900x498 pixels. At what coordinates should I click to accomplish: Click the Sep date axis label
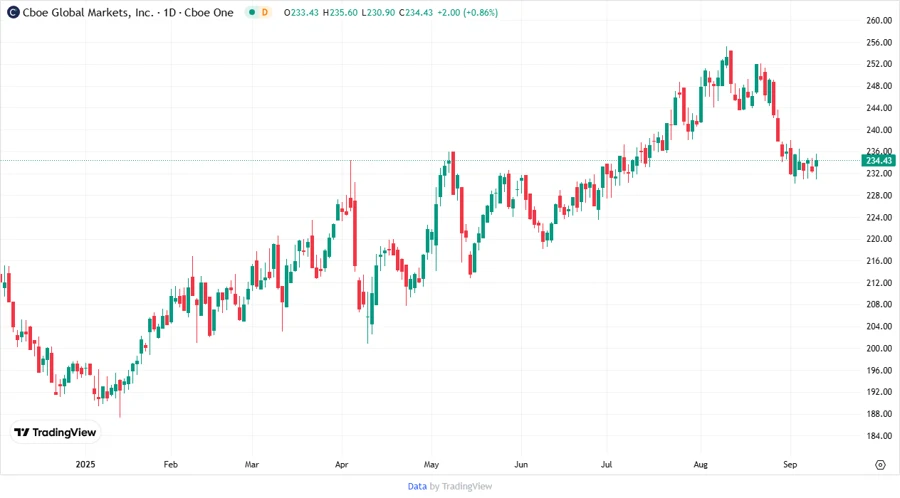coord(790,464)
